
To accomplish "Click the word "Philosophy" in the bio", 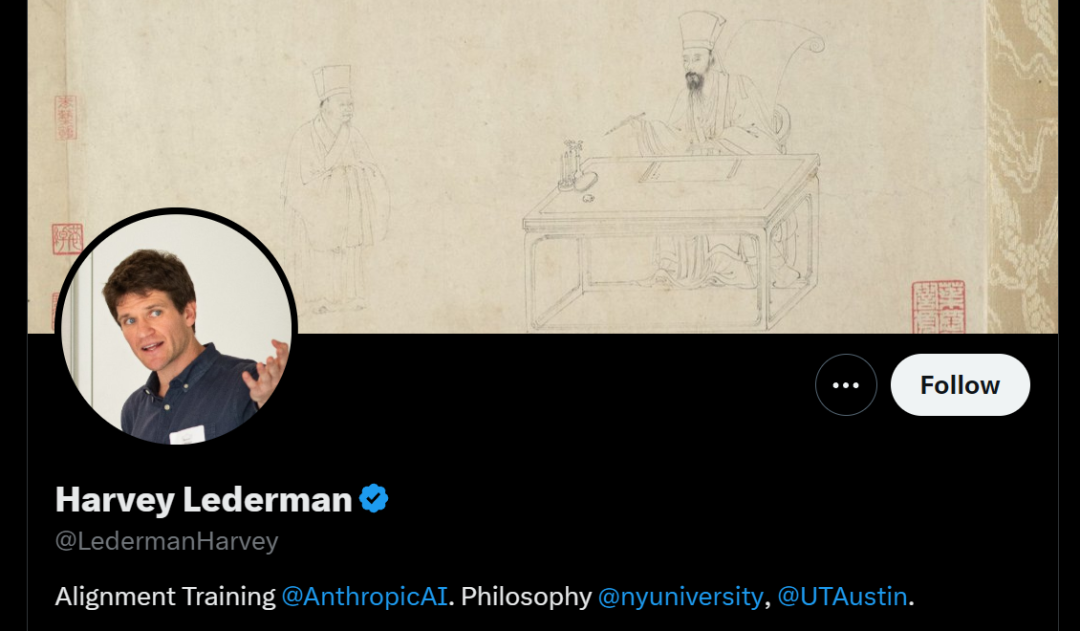I will pyautogui.click(x=526, y=597).
